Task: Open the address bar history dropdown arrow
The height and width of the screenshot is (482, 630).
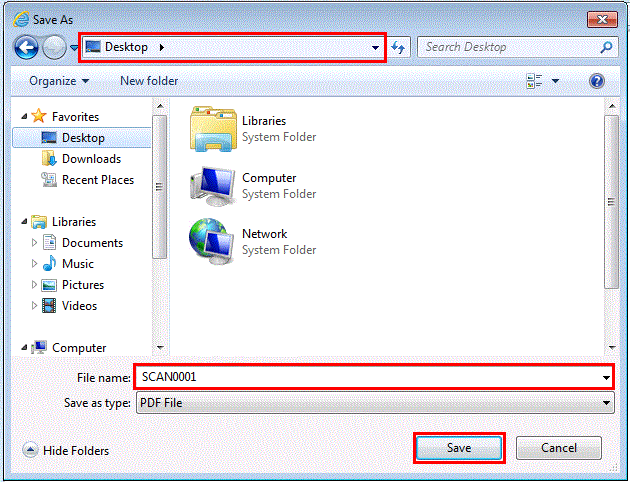Action: [375, 47]
